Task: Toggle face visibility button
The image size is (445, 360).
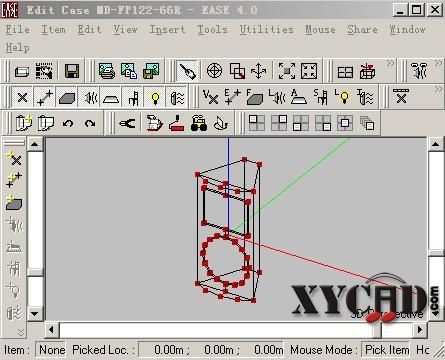Action: [x=67, y=98]
